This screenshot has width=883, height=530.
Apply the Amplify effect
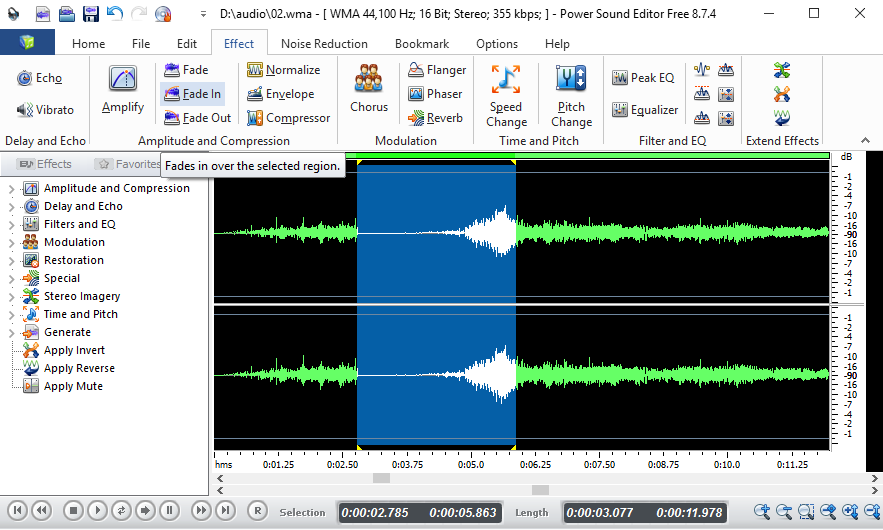coord(123,89)
